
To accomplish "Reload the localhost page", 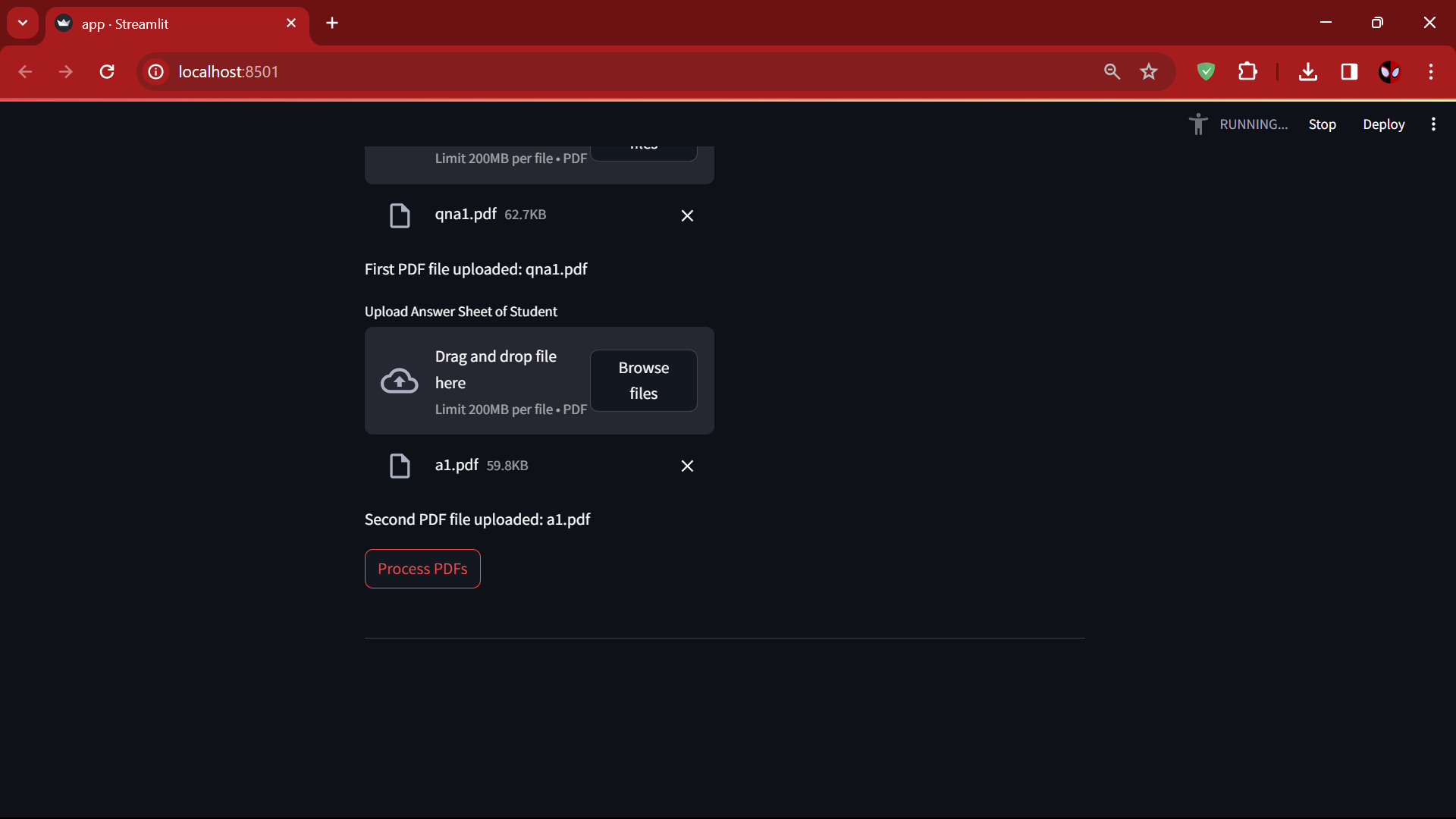I will pos(107,72).
